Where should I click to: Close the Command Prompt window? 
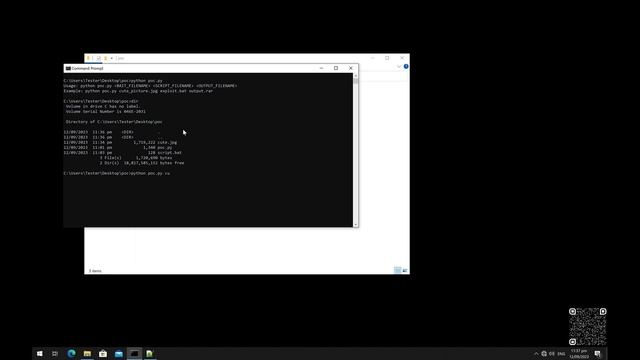pyautogui.click(x=351, y=68)
